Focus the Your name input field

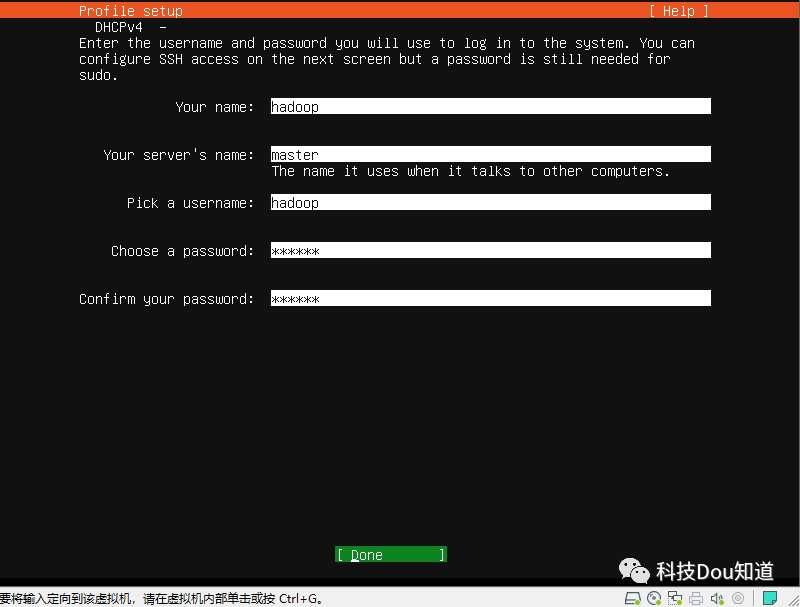(490, 106)
